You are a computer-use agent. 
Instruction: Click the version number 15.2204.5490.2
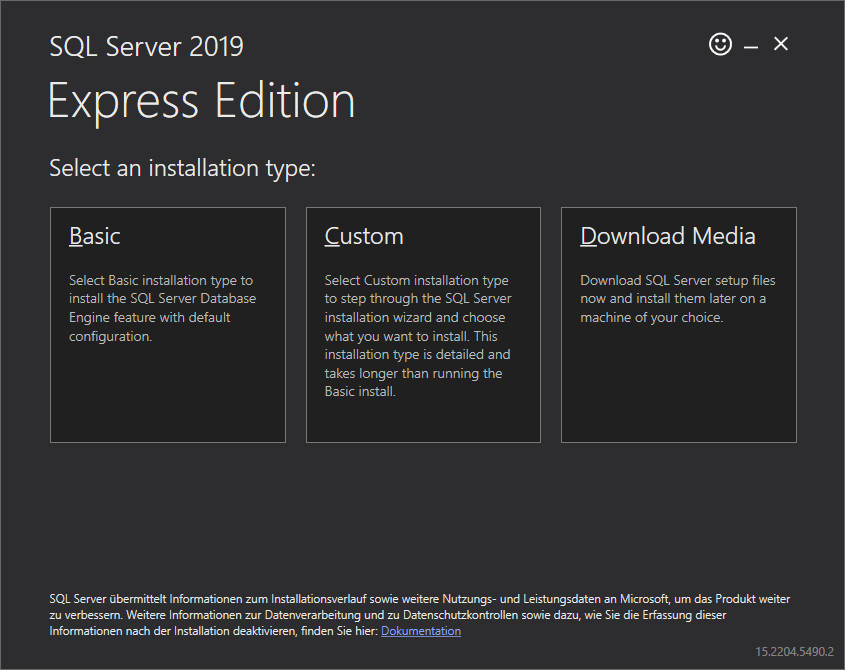pyautogui.click(x=794, y=650)
